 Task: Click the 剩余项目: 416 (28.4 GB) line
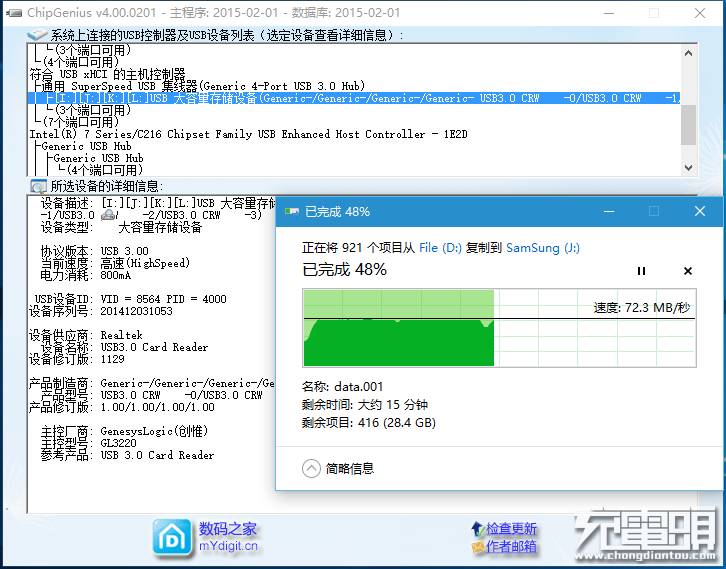(369, 422)
